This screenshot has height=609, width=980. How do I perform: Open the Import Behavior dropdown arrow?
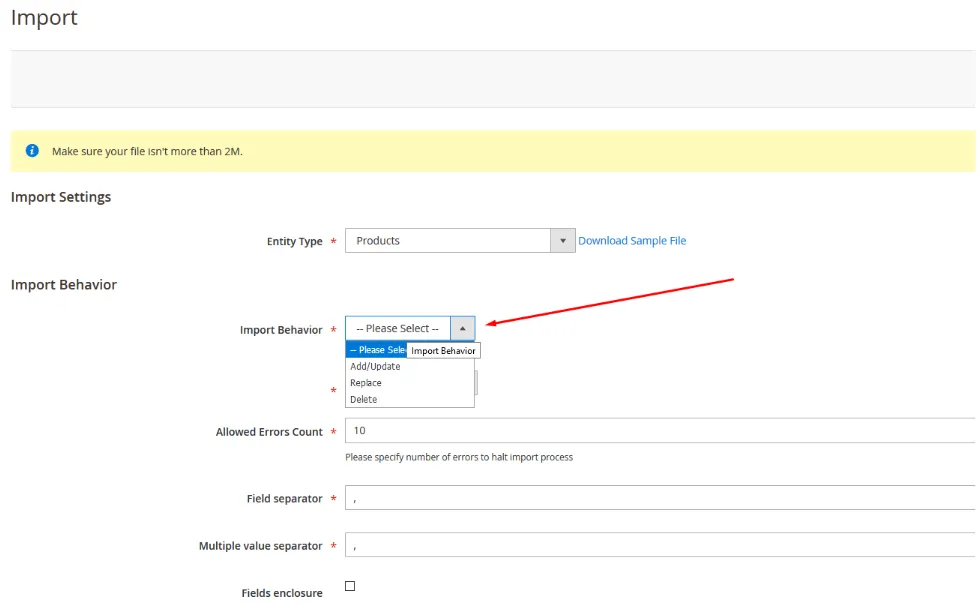point(462,327)
